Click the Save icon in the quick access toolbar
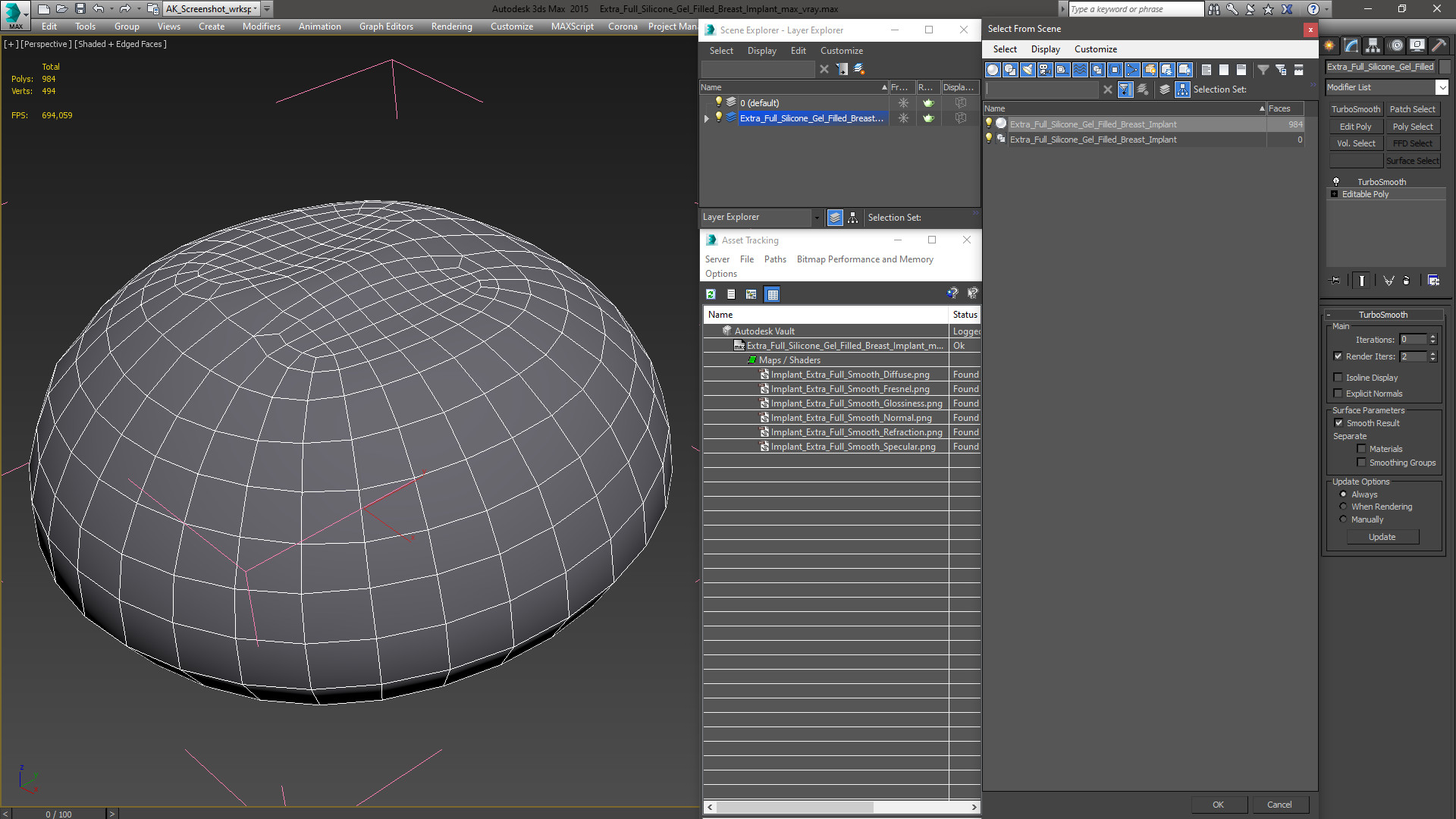The image size is (1456, 819). (80, 9)
